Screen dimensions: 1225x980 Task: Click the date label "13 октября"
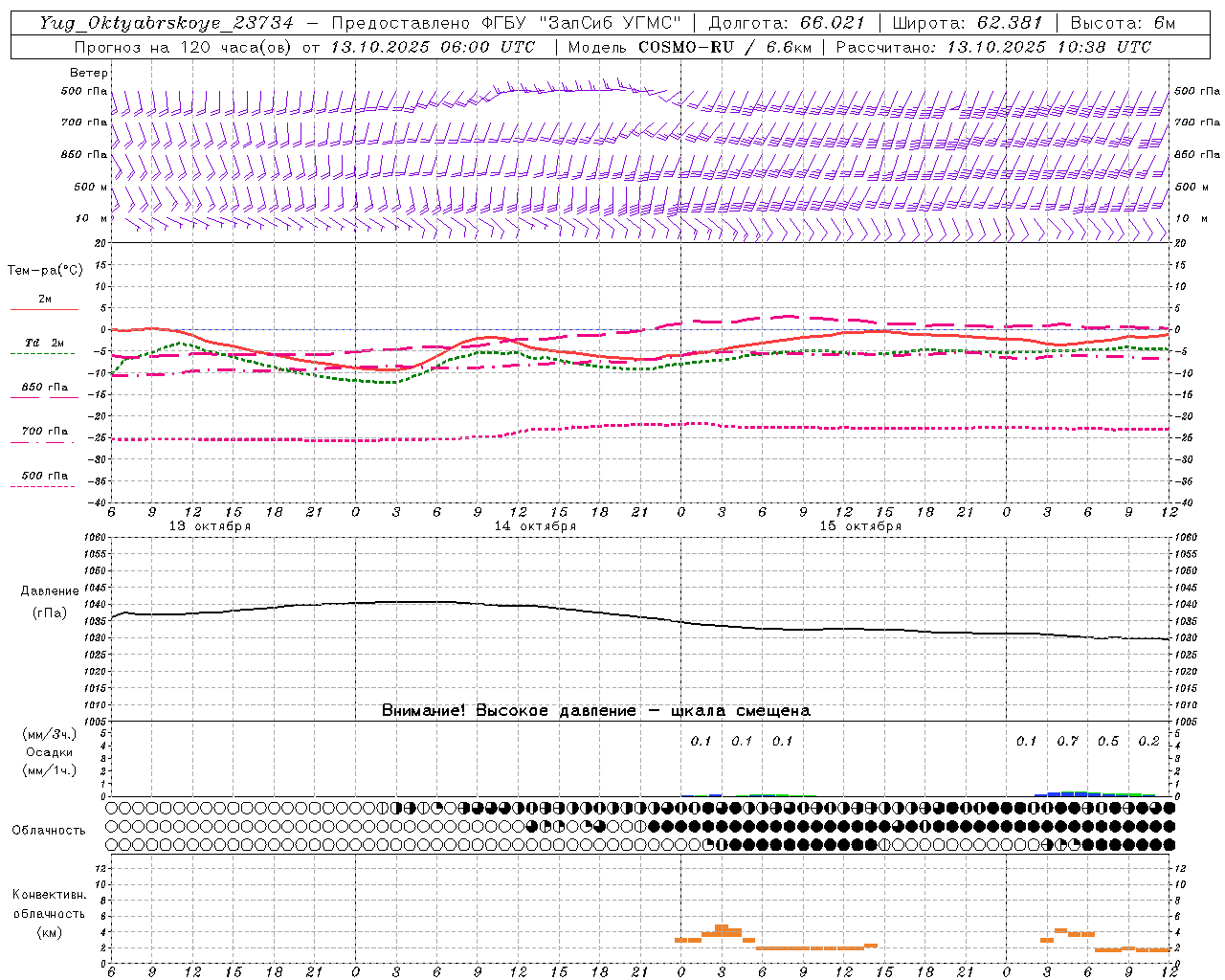tap(210, 526)
